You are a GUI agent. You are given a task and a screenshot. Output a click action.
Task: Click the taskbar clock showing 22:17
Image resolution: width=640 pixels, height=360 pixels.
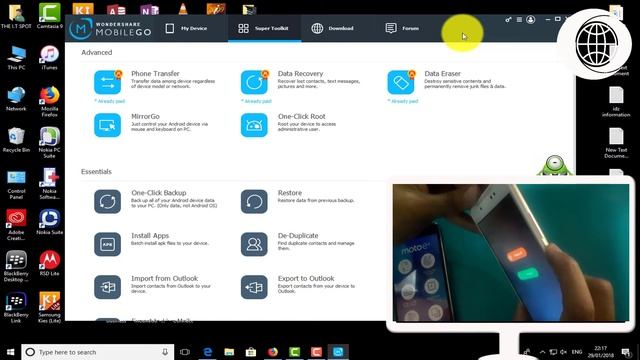(600, 352)
